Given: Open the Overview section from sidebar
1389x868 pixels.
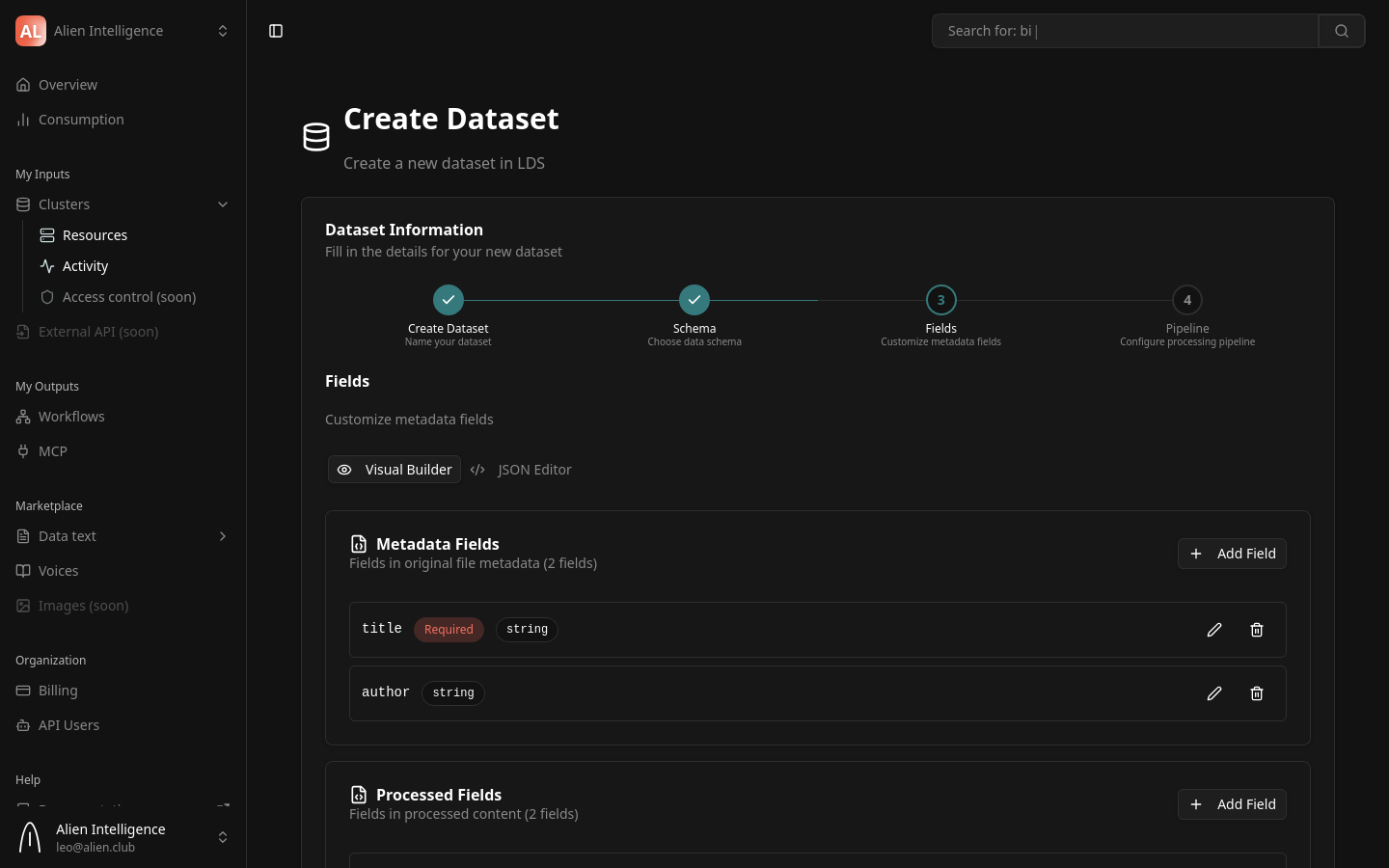Looking at the screenshot, I should pos(68,85).
